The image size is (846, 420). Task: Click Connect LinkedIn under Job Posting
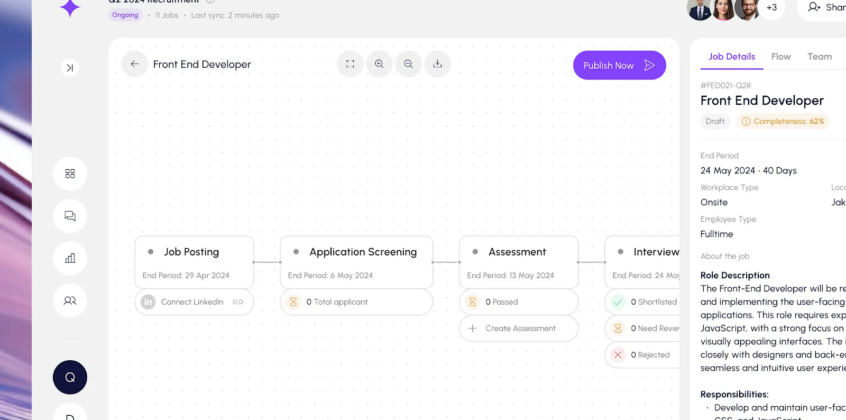(x=194, y=302)
